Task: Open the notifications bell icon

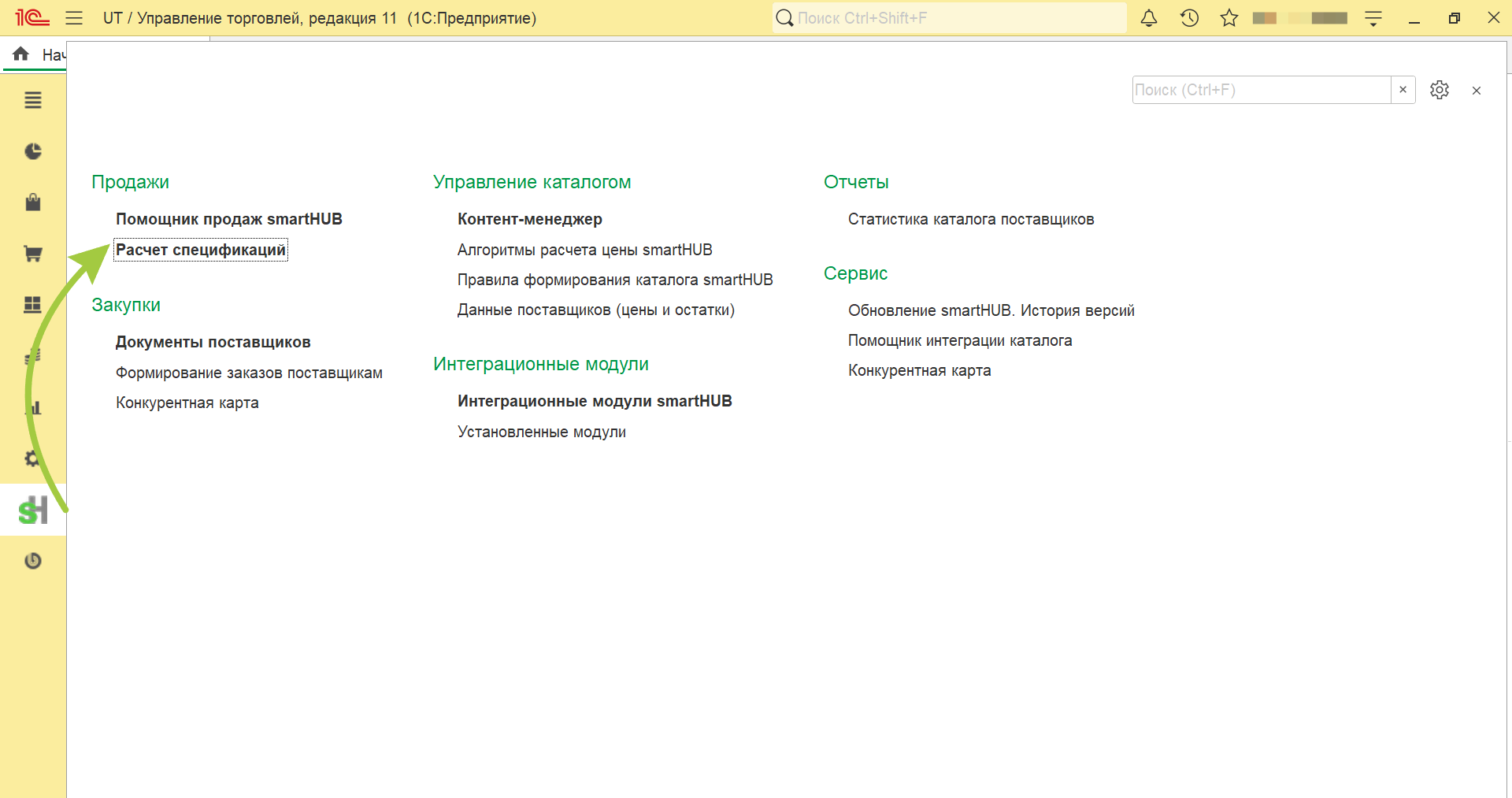Action: (x=1149, y=18)
